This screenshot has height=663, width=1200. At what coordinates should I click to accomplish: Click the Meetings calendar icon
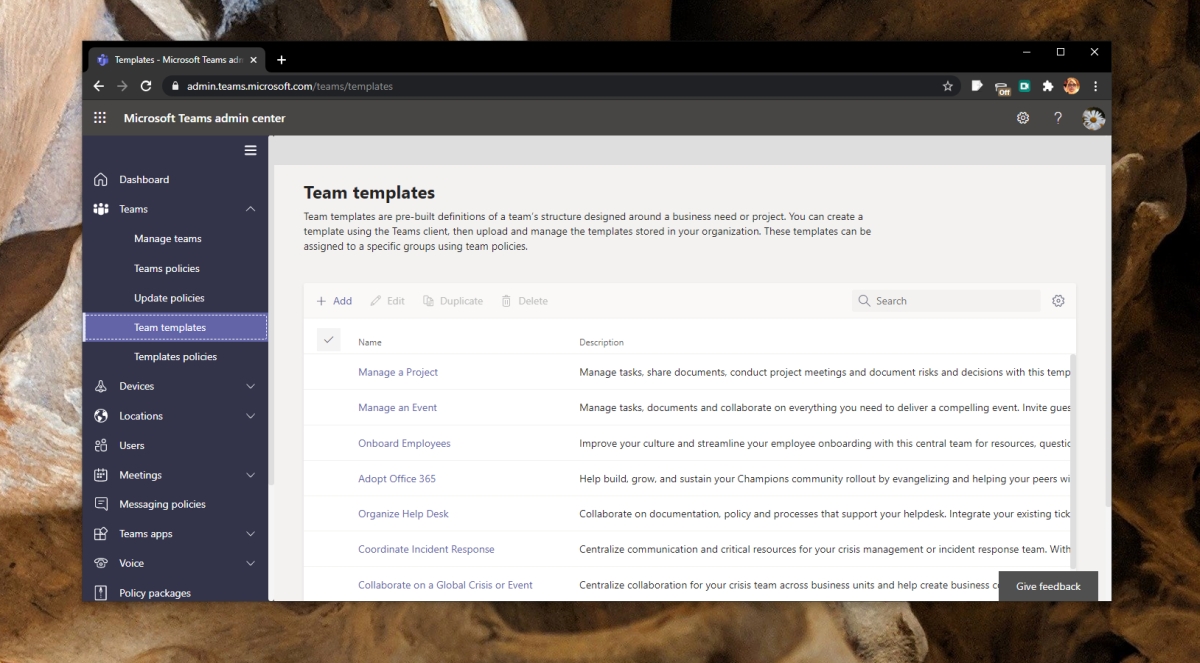click(101, 475)
